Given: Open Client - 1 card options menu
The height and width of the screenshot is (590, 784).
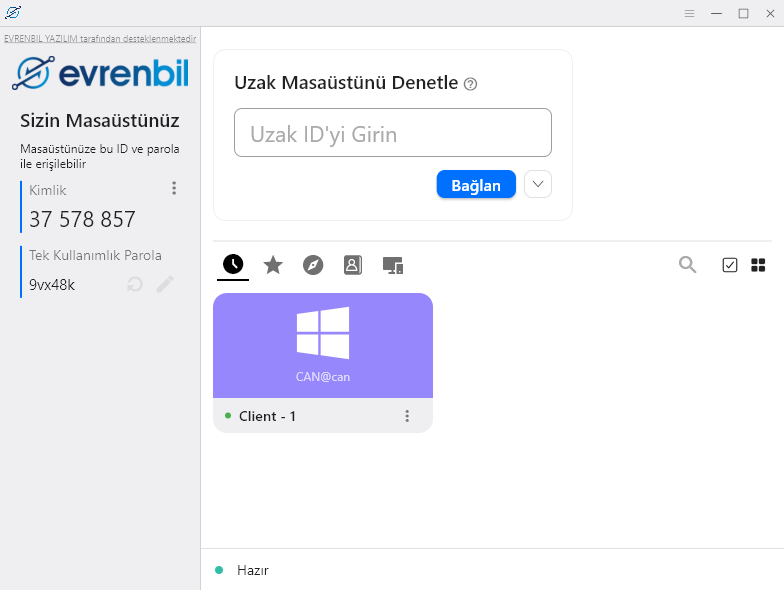Looking at the screenshot, I should click(x=407, y=416).
